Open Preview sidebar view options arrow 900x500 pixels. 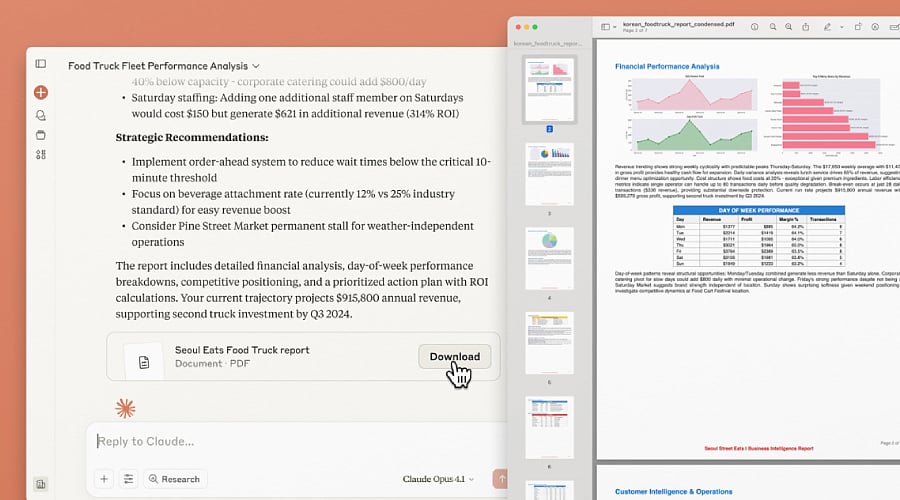point(614,27)
